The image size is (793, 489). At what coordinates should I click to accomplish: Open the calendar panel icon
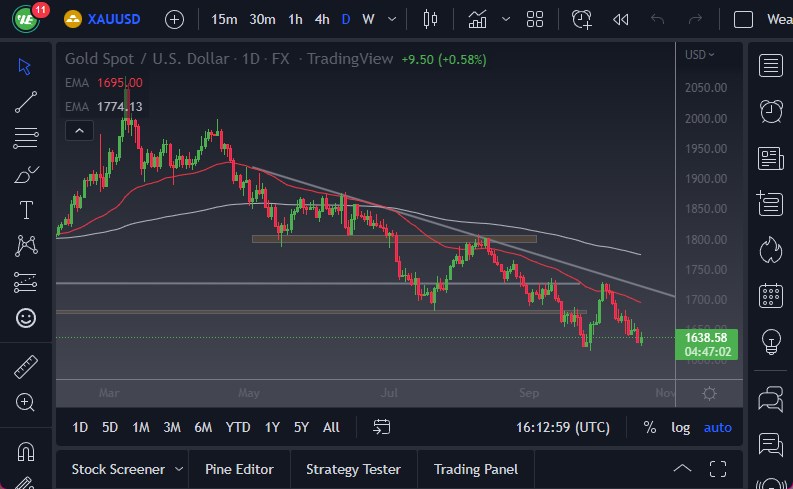coord(771,295)
